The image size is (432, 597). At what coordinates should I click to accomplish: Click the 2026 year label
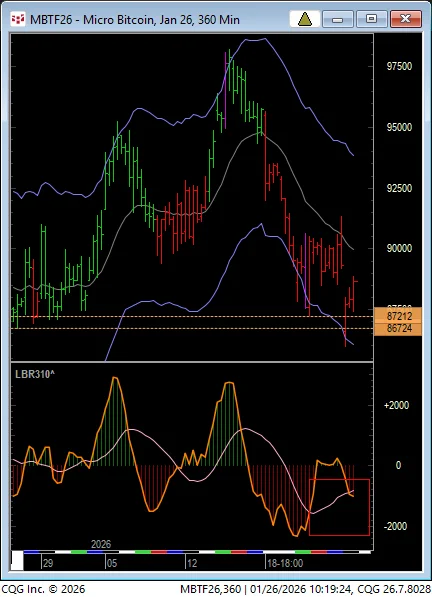coord(101,544)
